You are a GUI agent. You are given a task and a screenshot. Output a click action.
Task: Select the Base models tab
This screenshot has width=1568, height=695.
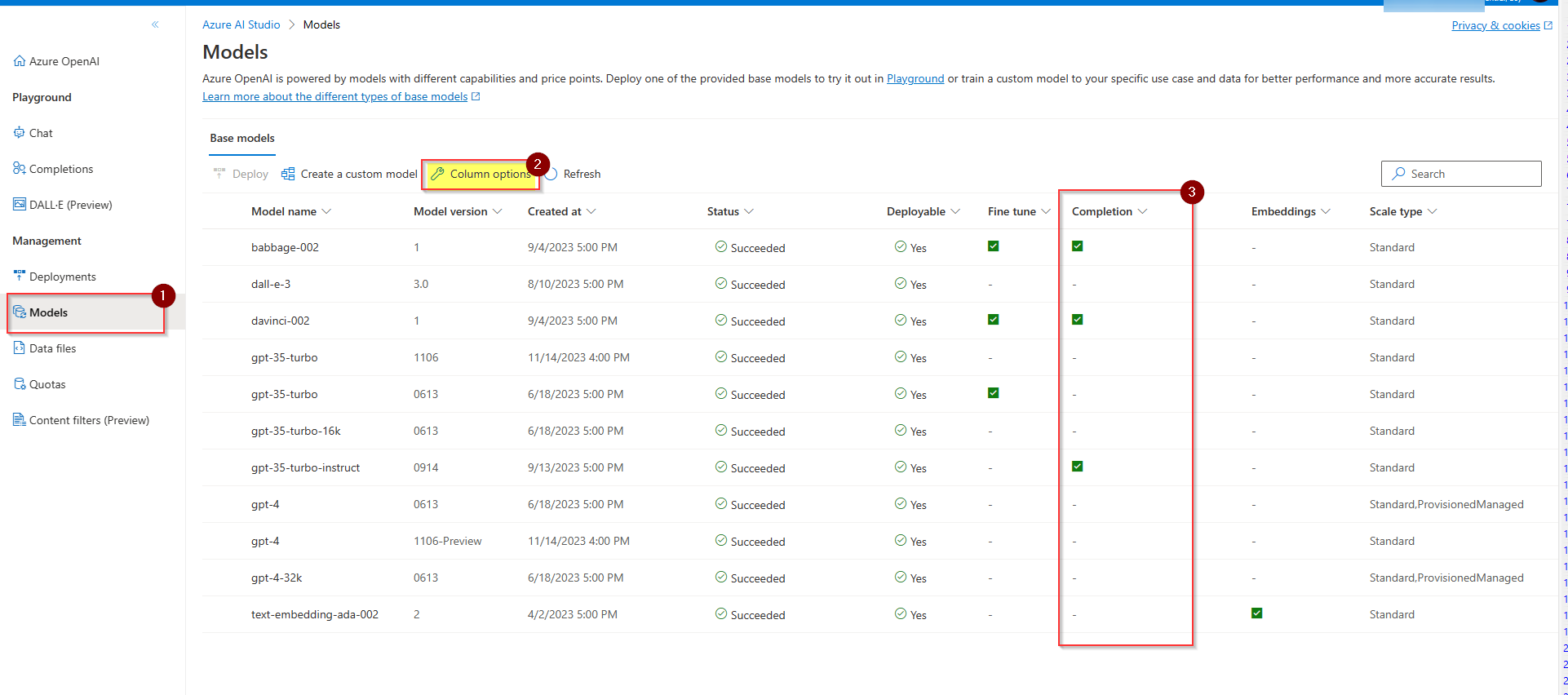click(x=242, y=138)
